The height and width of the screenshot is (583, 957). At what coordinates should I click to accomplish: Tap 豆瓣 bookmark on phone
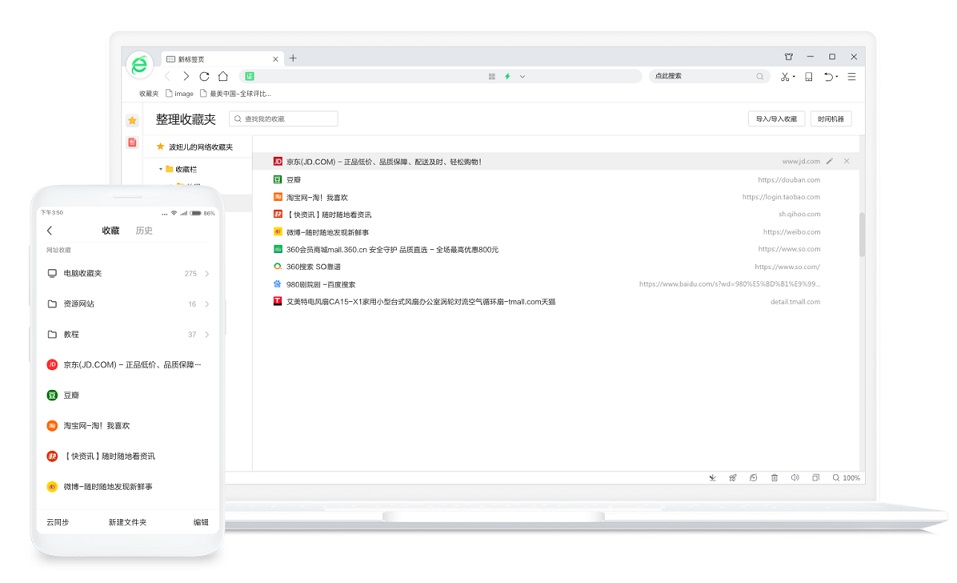[x=128, y=395]
